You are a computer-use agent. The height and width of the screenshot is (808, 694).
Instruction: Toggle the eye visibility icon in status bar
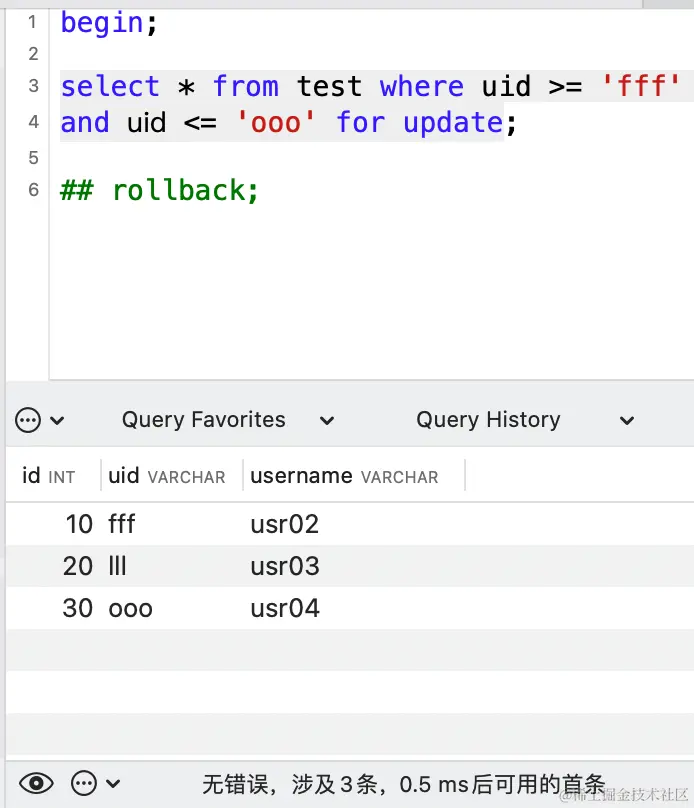36,784
